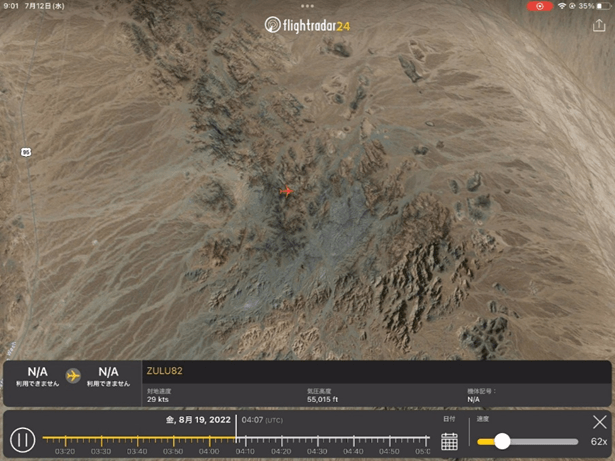Tap the white playhead marker
The height and width of the screenshot is (461, 615).
[236, 428]
